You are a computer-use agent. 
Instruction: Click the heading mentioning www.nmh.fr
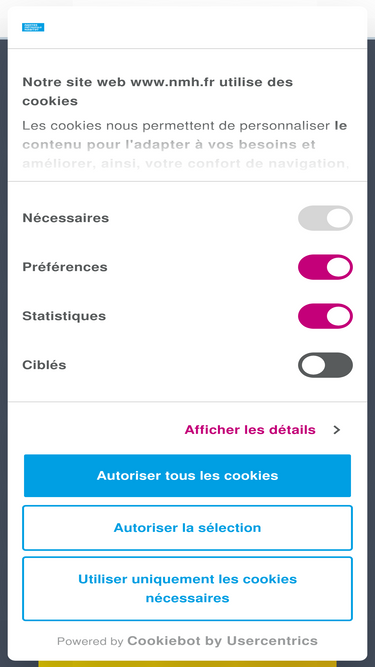coord(157,91)
